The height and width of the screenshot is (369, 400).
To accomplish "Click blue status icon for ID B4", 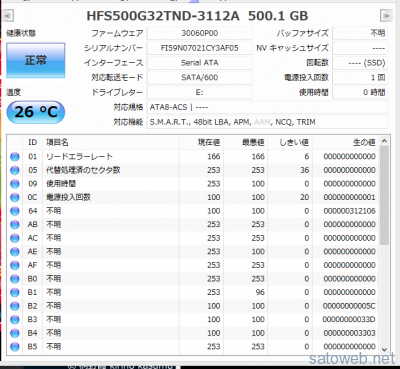I will click(15, 333).
